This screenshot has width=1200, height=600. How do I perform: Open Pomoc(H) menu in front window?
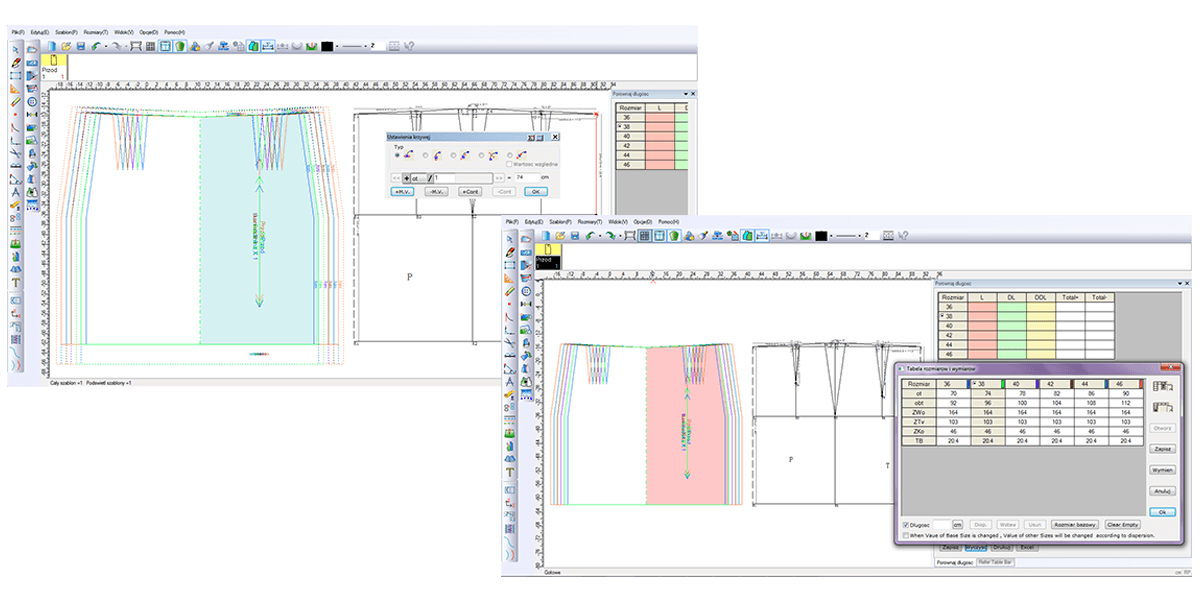pos(668,222)
